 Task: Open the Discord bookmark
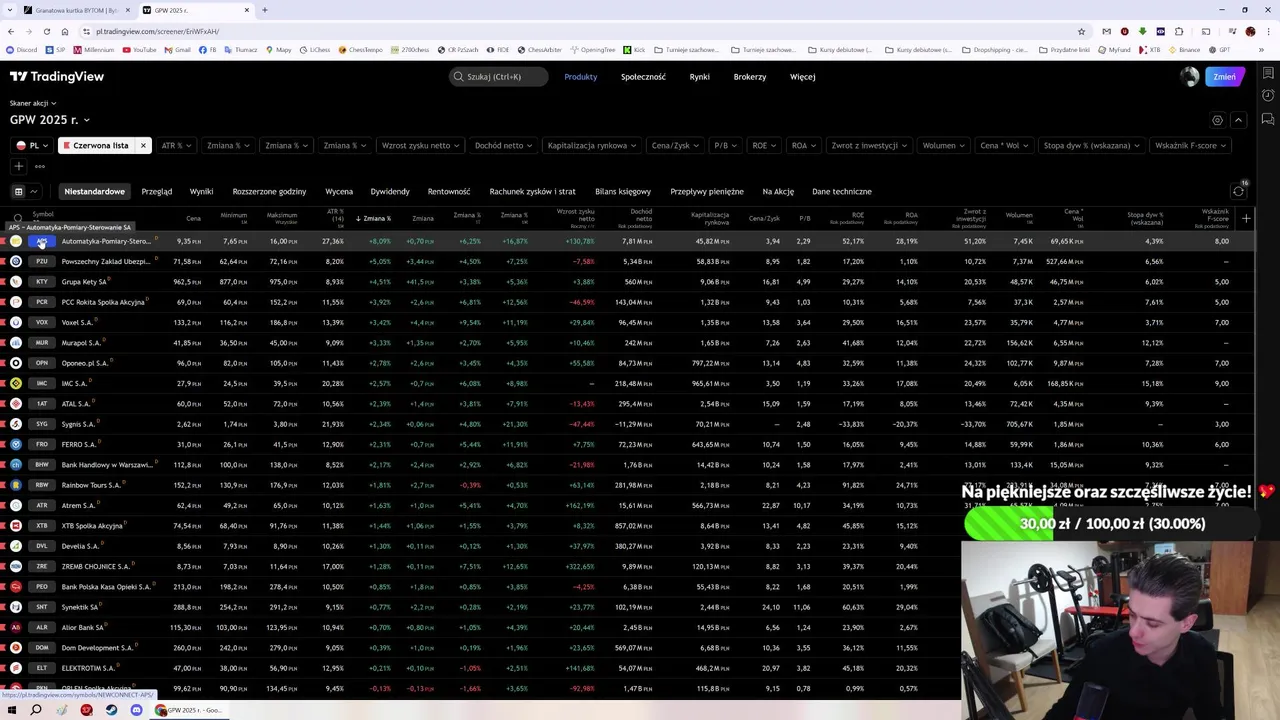(x=21, y=49)
